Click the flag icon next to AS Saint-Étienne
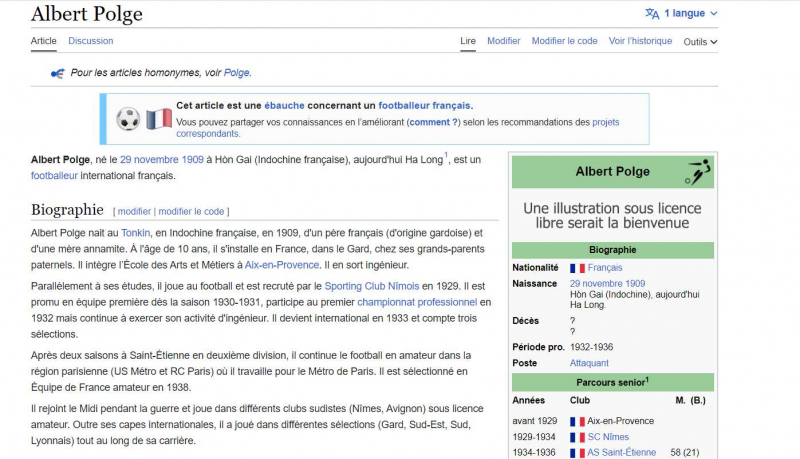800x459 pixels. 577,453
